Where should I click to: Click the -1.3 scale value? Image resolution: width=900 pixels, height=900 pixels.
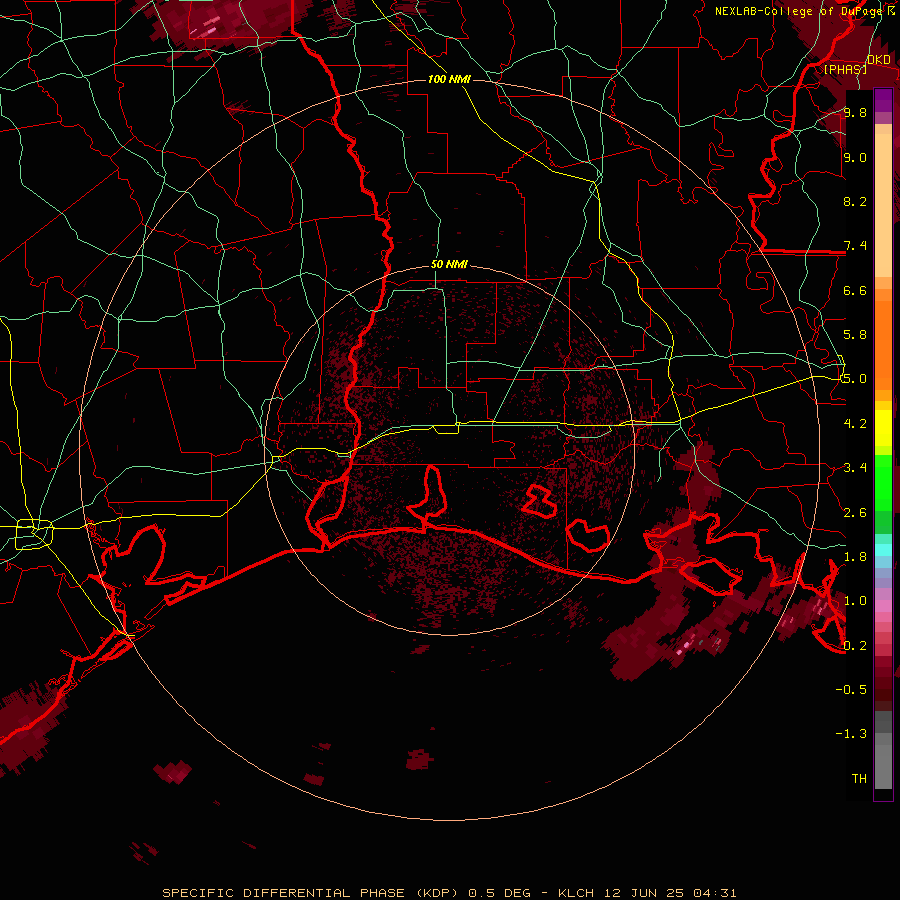851,734
